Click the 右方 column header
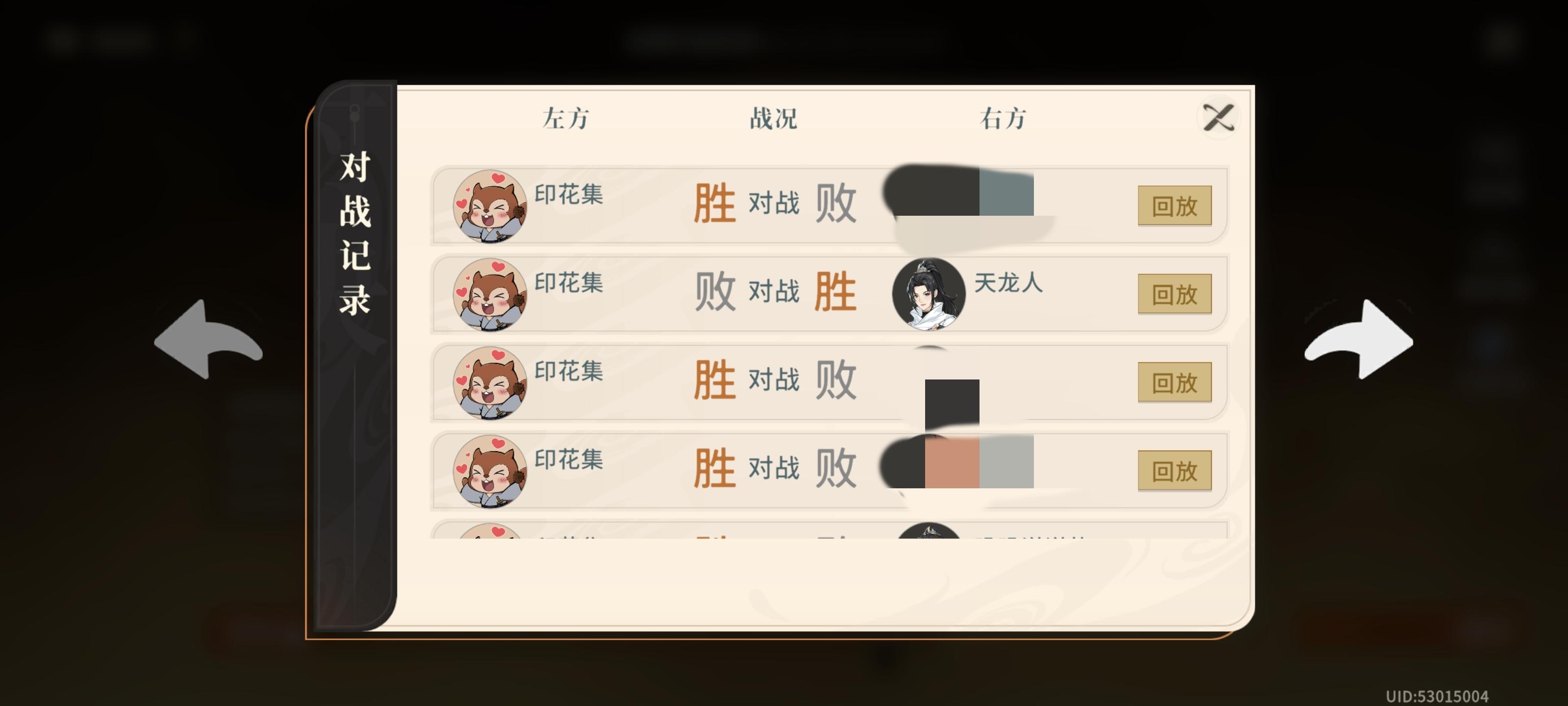 coord(1003,118)
